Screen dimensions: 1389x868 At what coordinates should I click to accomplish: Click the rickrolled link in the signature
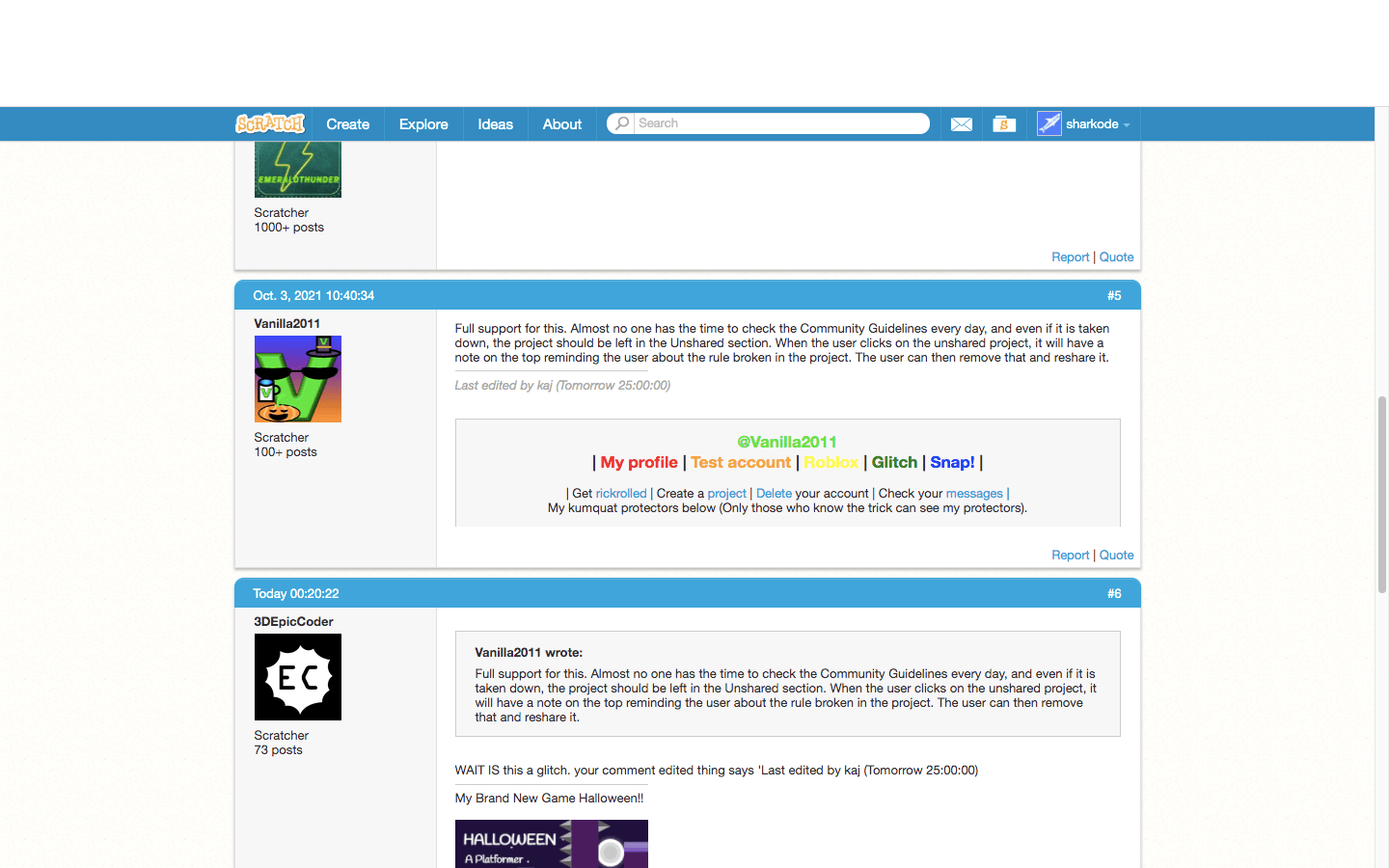coord(620,493)
